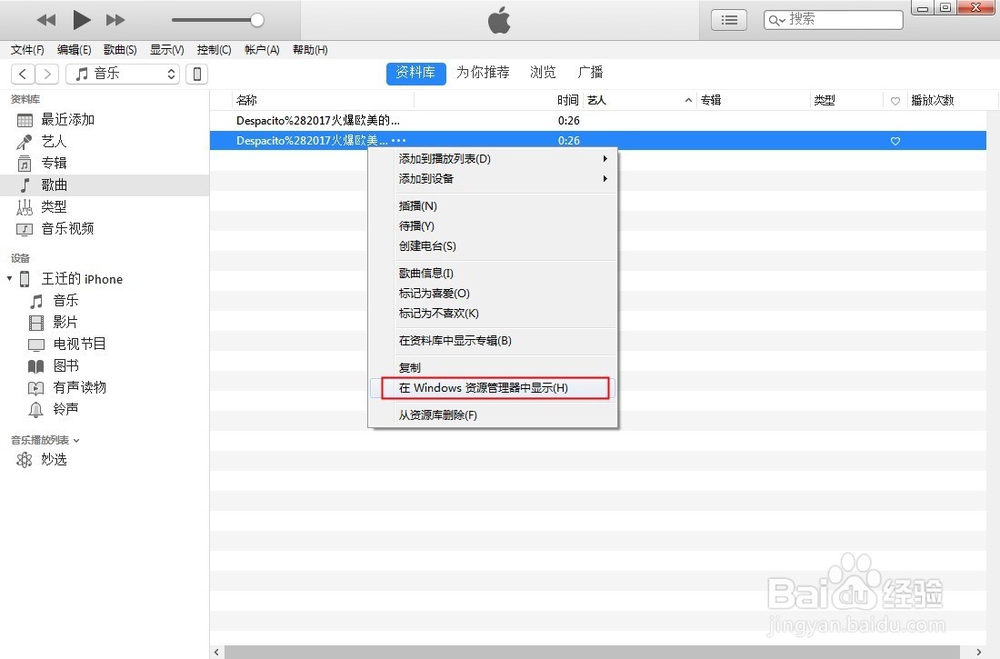Select 王迁的 iPhone device
1000x659 pixels.
coord(82,279)
